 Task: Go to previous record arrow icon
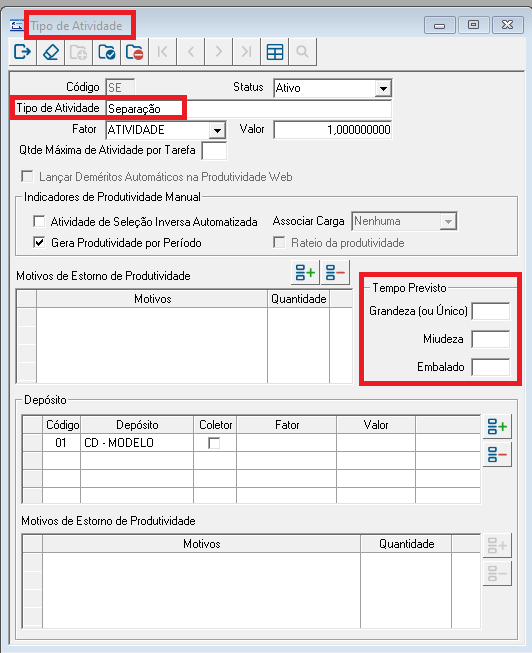(x=191, y=52)
